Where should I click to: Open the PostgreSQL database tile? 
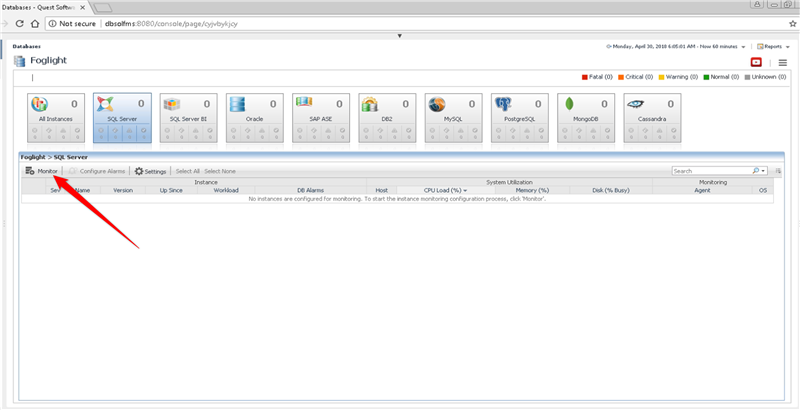click(x=520, y=118)
